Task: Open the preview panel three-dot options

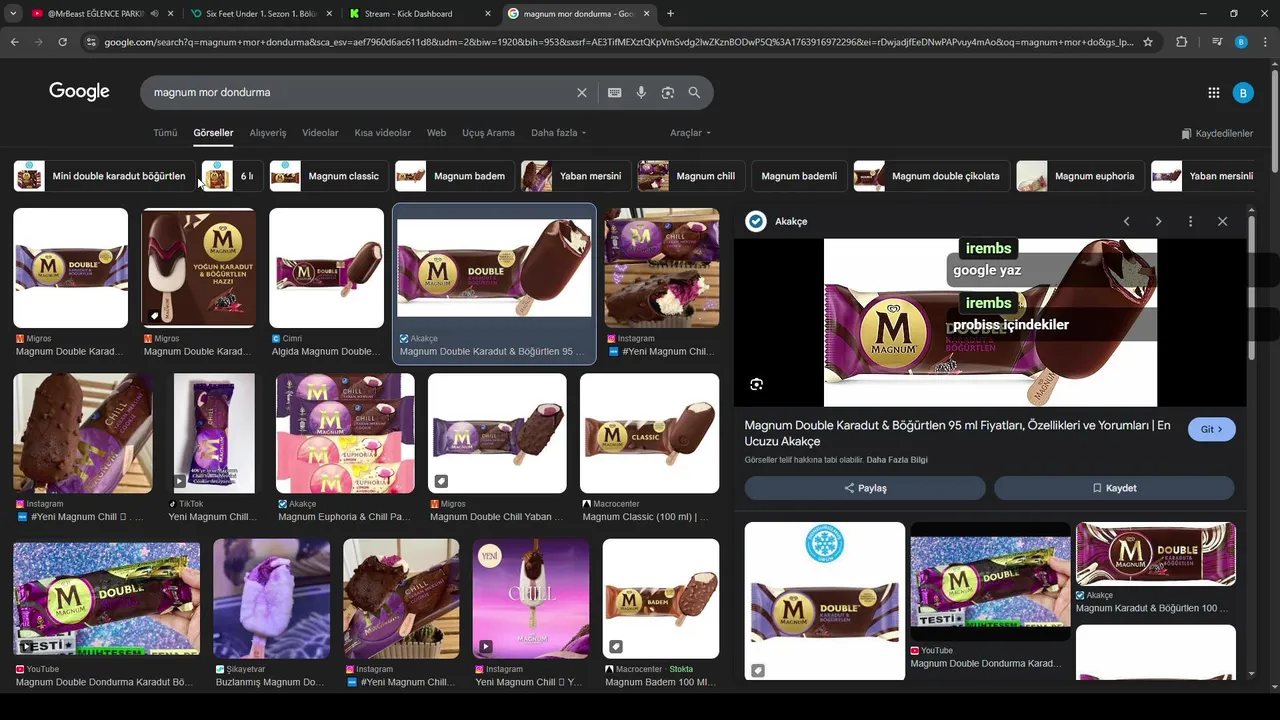Action: [x=1190, y=221]
